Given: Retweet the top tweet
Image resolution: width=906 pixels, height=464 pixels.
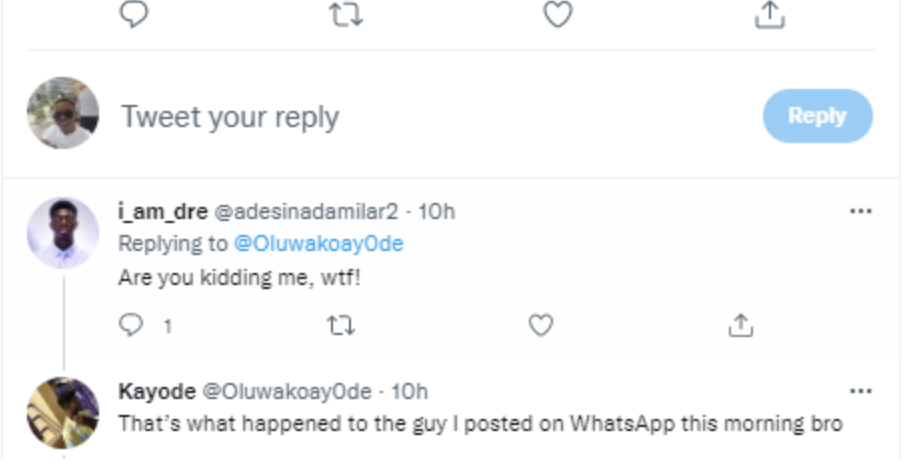Looking at the screenshot, I should pyautogui.click(x=345, y=14).
